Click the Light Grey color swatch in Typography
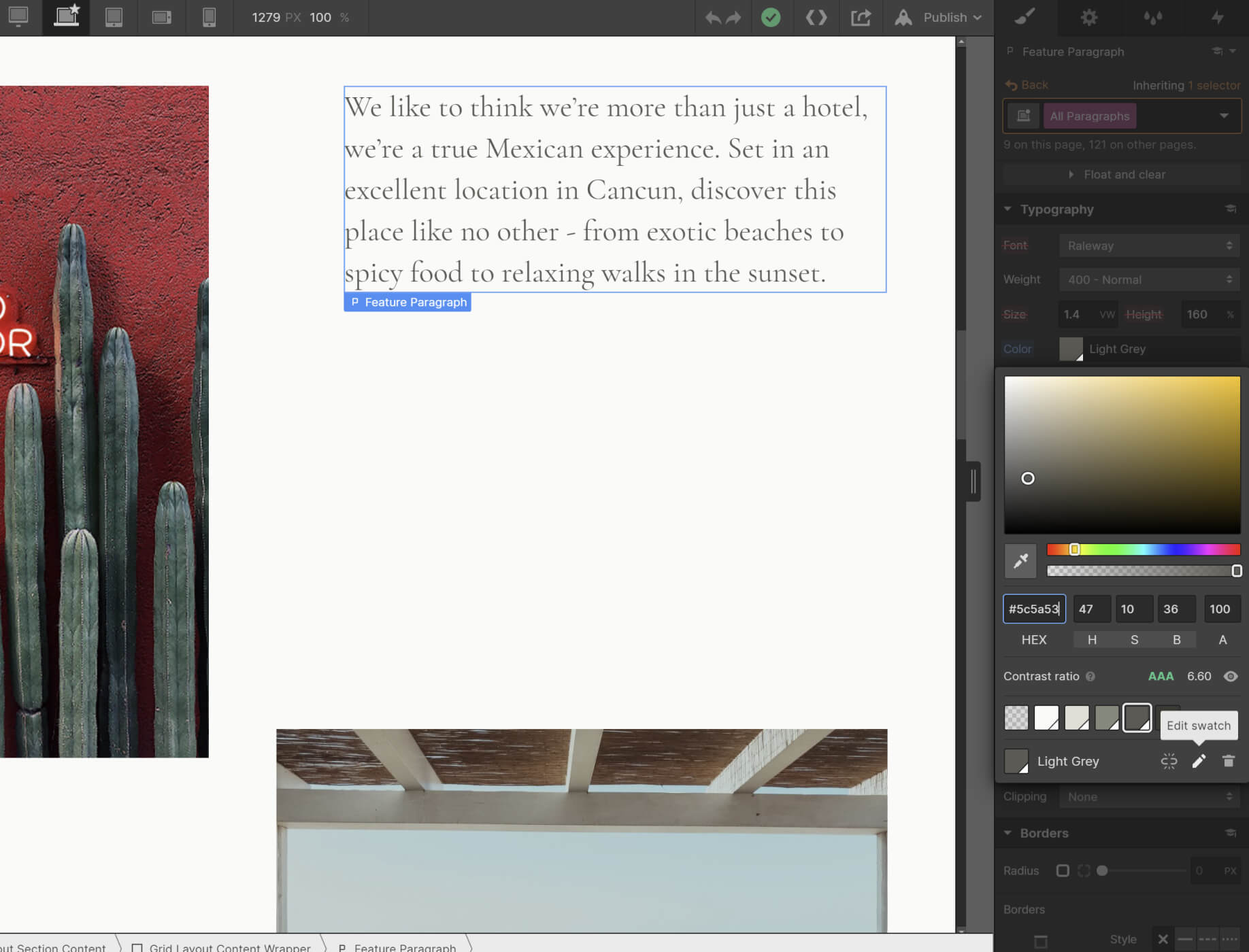This screenshot has height=952, width=1249. pos(1071,349)
